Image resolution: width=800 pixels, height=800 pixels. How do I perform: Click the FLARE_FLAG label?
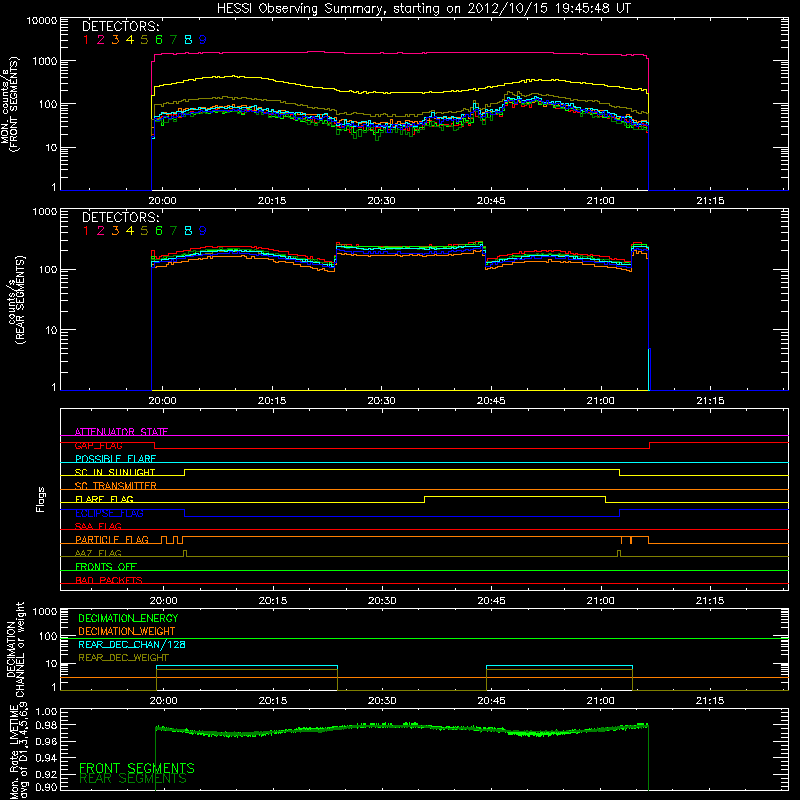tap(104, 499)
